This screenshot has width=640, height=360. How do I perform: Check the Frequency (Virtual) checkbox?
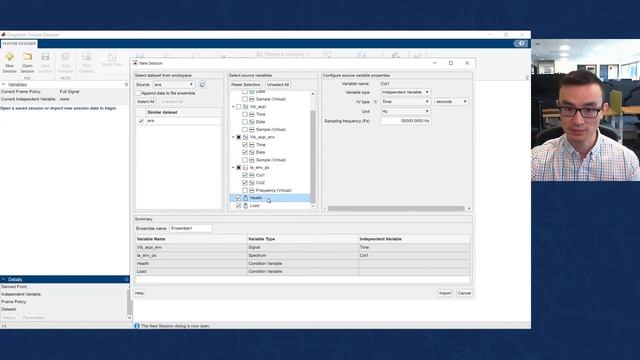[x=245, y=190]
